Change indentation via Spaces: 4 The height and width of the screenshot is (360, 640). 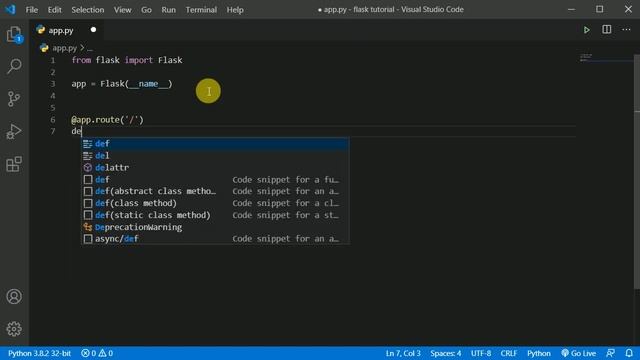[x=445, y=353]
